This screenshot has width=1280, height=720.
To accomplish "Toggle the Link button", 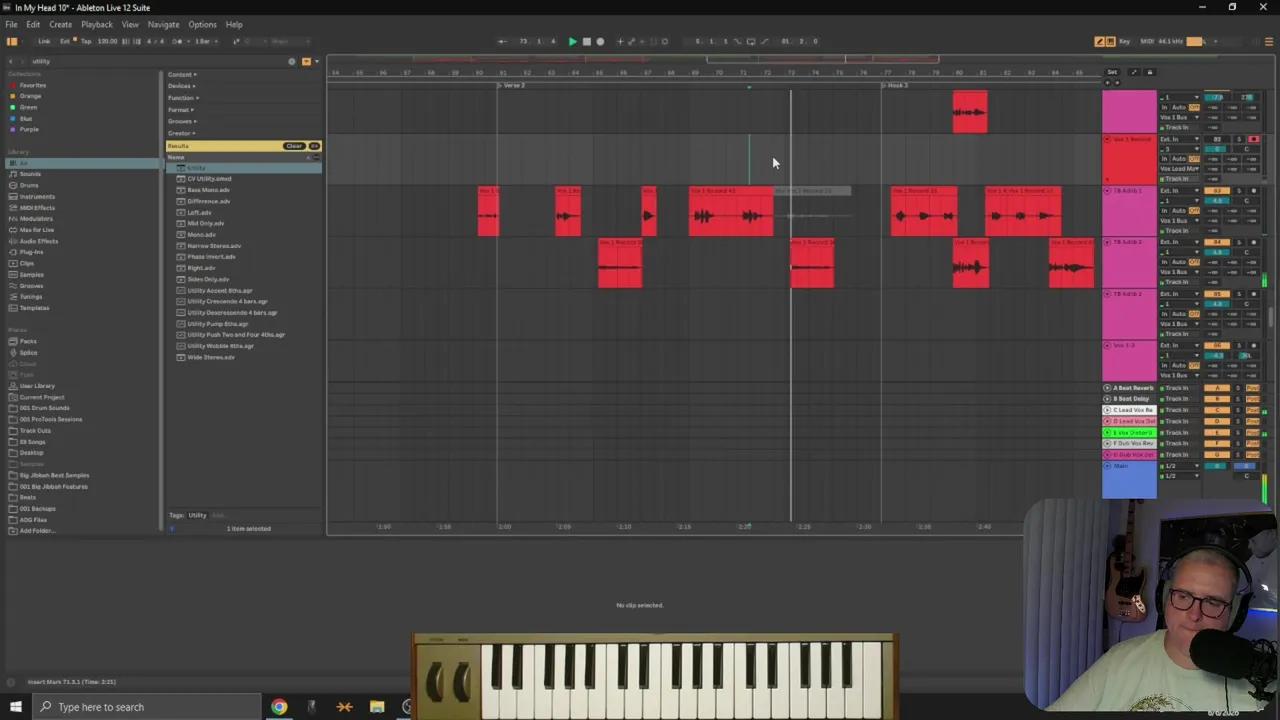I will [44, 41].
